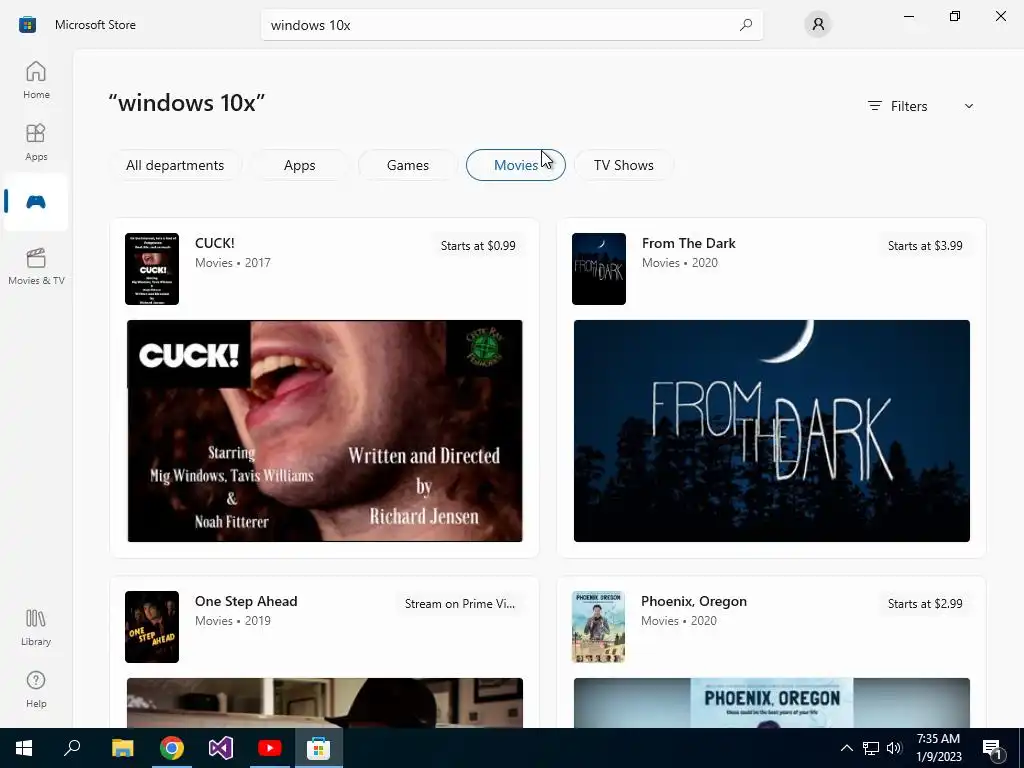This screenshot has width=1024, height=768.
Task: Select the All departments filter tab
Action: pos(174,165)
